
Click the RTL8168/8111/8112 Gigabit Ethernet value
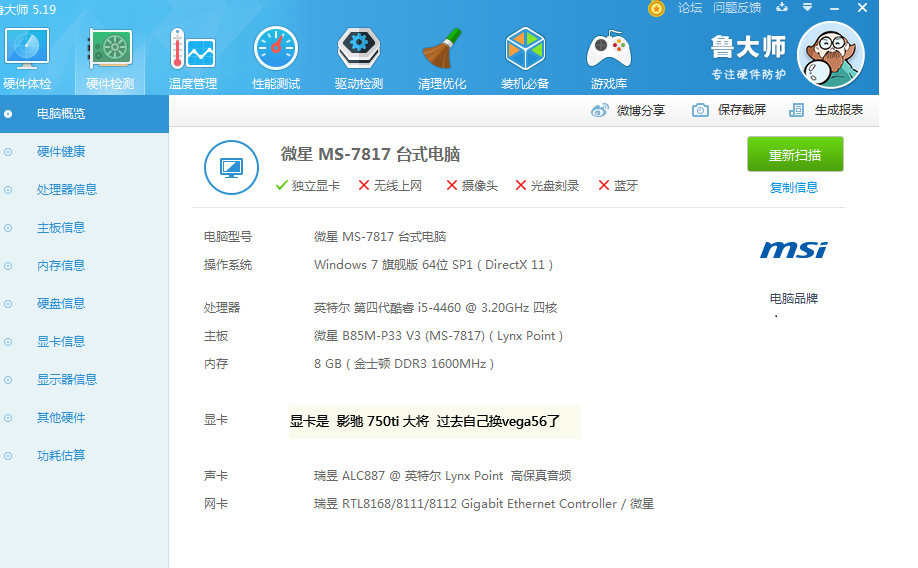point(484,504)
